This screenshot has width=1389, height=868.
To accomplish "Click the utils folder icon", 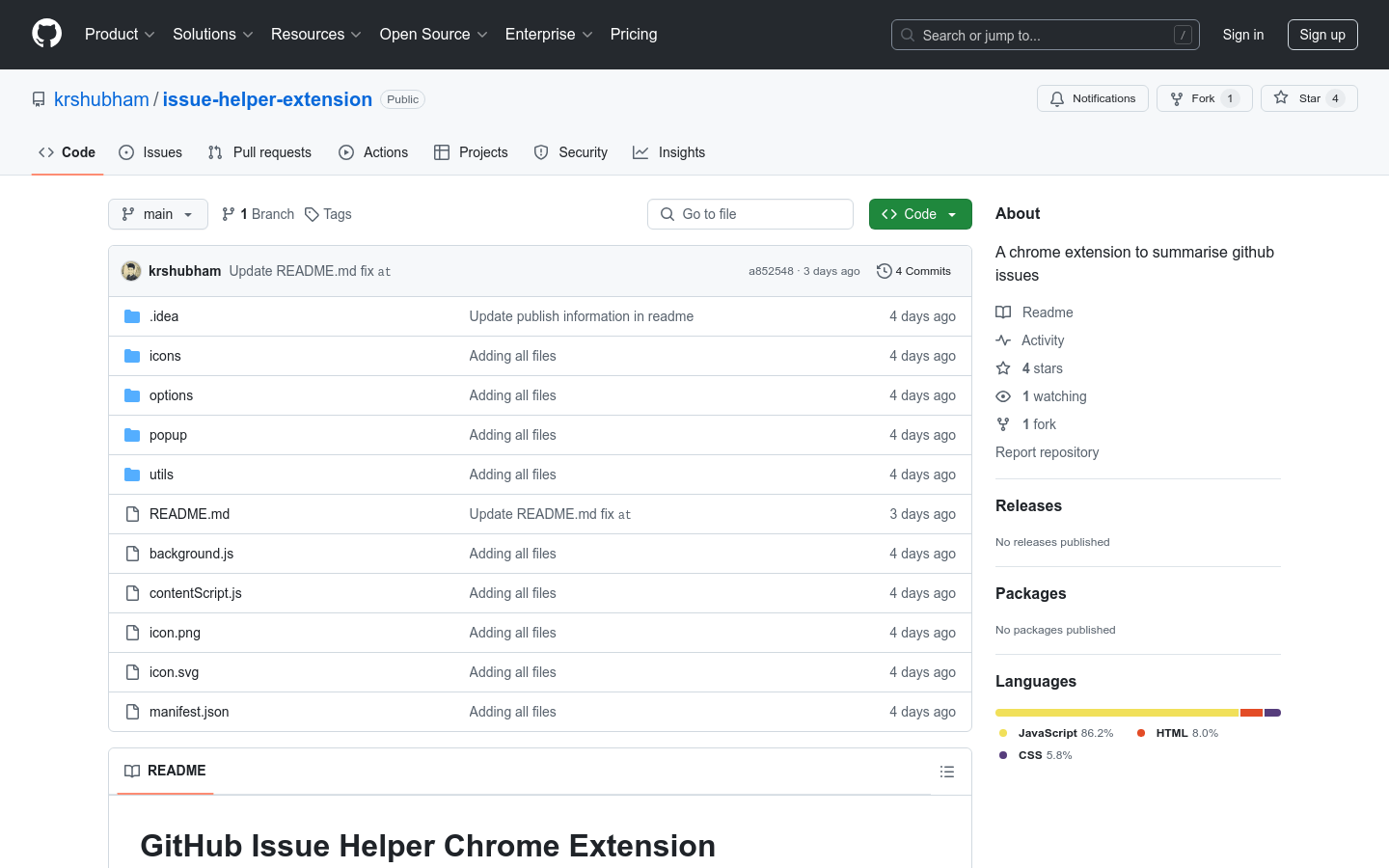I will click(x=132, y=475).
